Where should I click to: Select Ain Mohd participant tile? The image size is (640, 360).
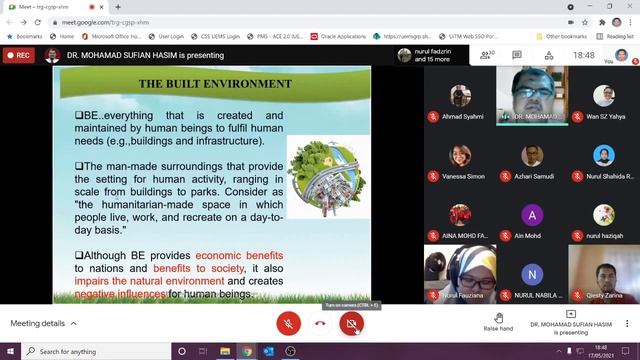point(532,215)
